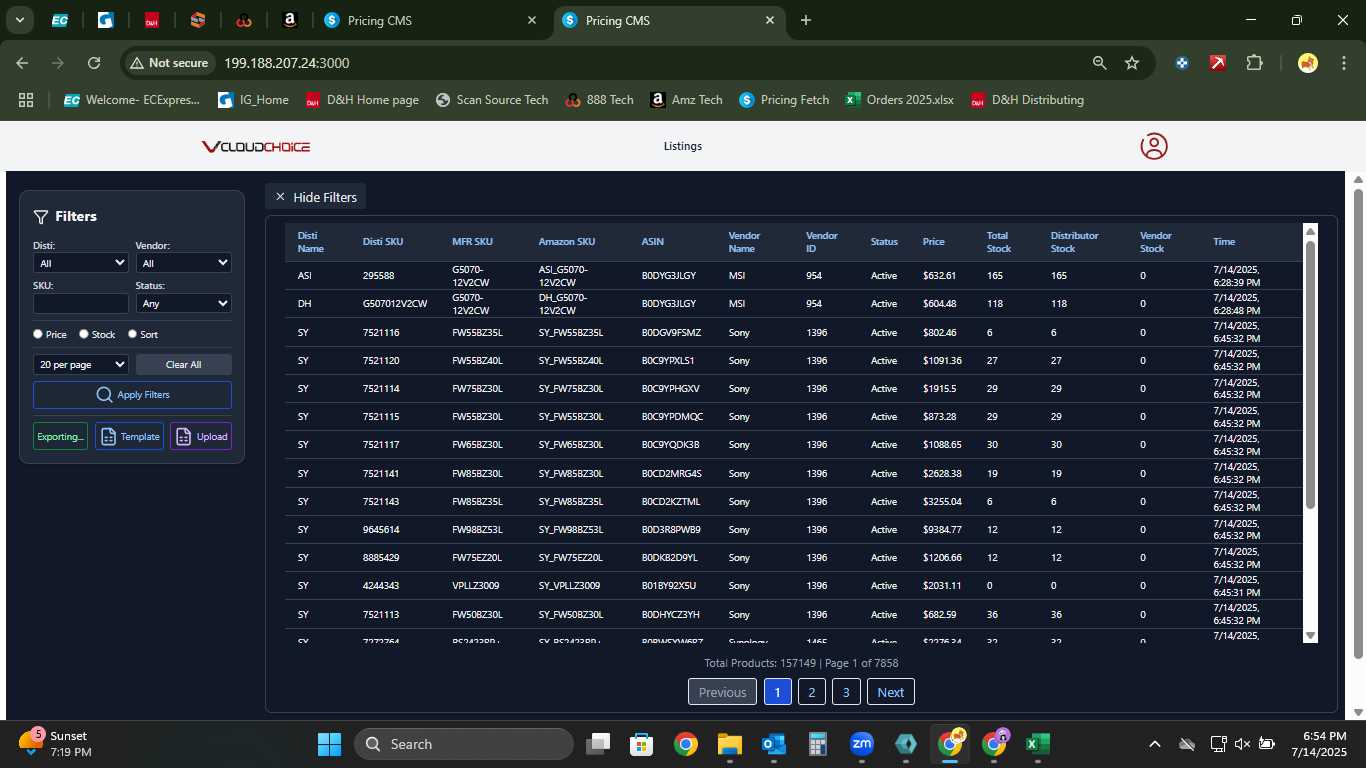
Task: Click the Previous page button
Action: (x=722, y=692)
